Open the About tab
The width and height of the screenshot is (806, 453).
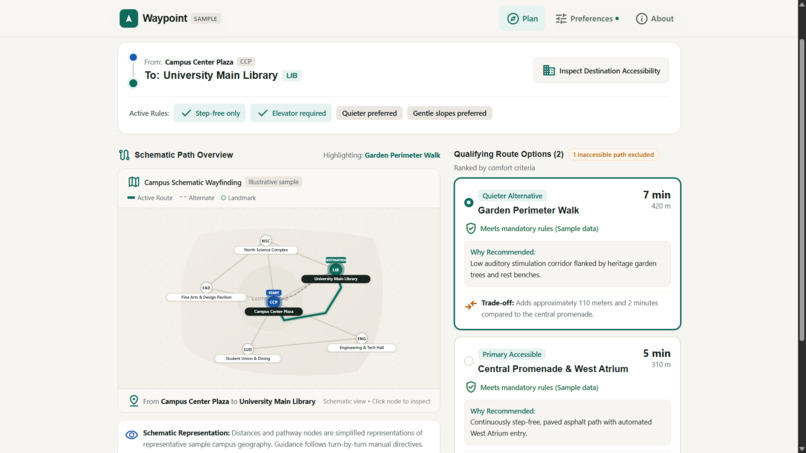654,19
